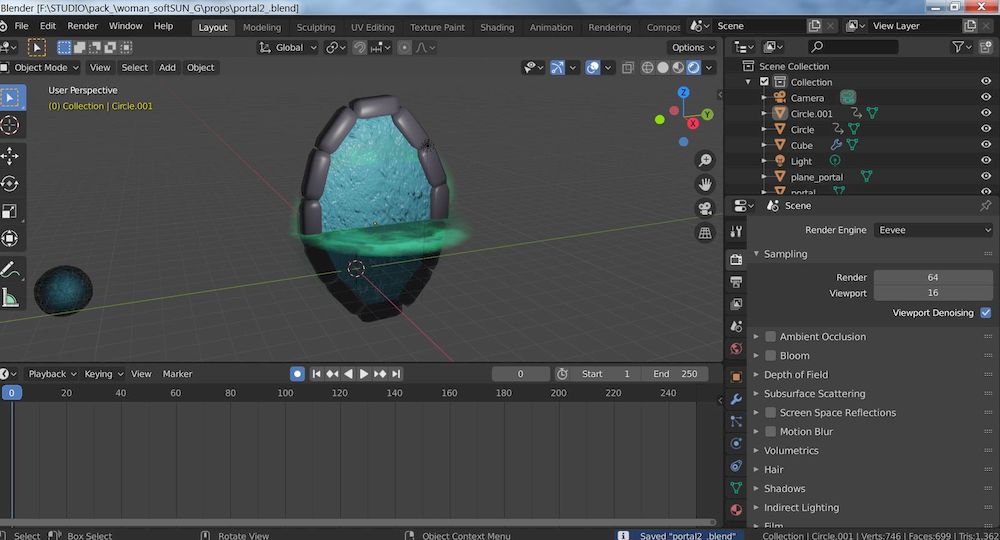This screenshot has height=540, width=1000.
Task: Click the Options button in viewport header
Action: [693, 47]
